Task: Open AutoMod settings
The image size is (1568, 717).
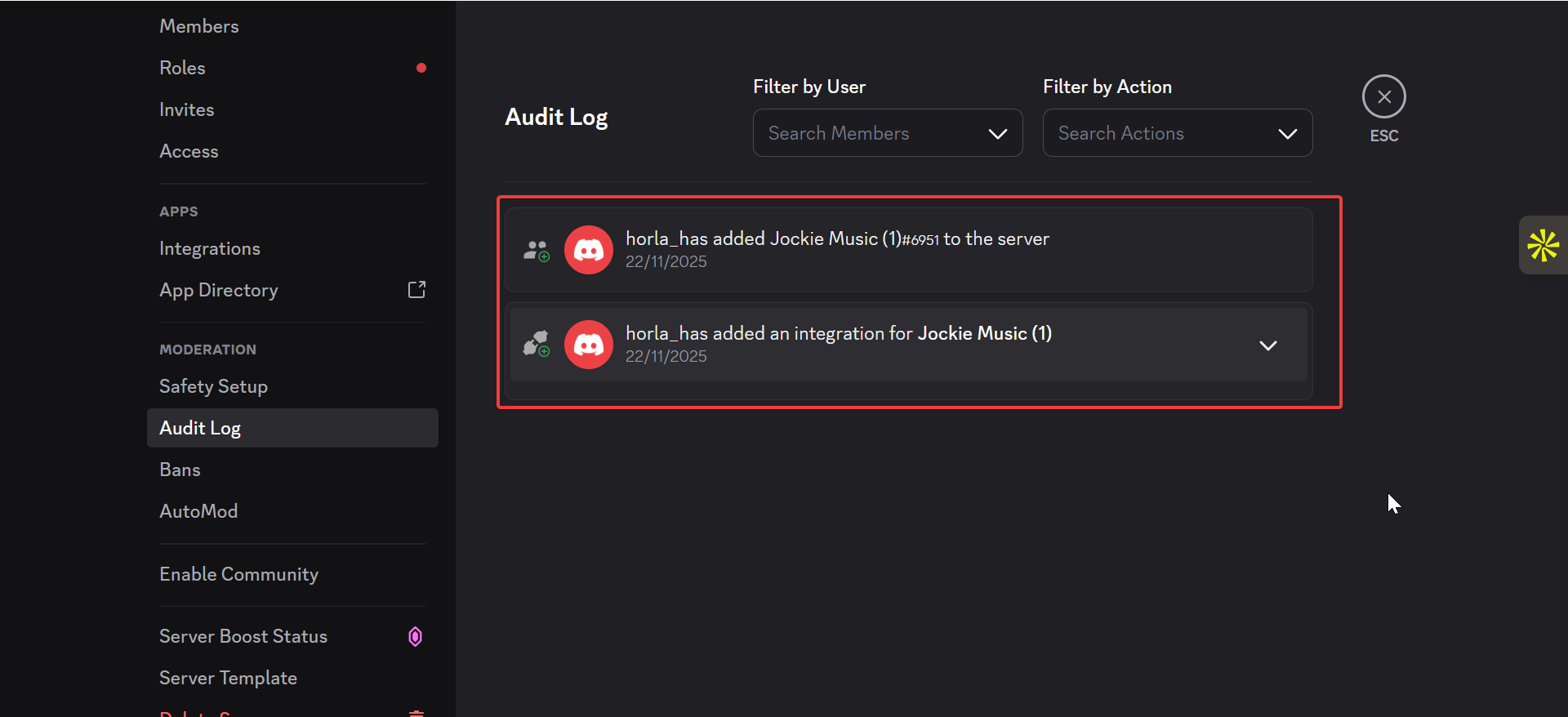Action: coord(198,511)
